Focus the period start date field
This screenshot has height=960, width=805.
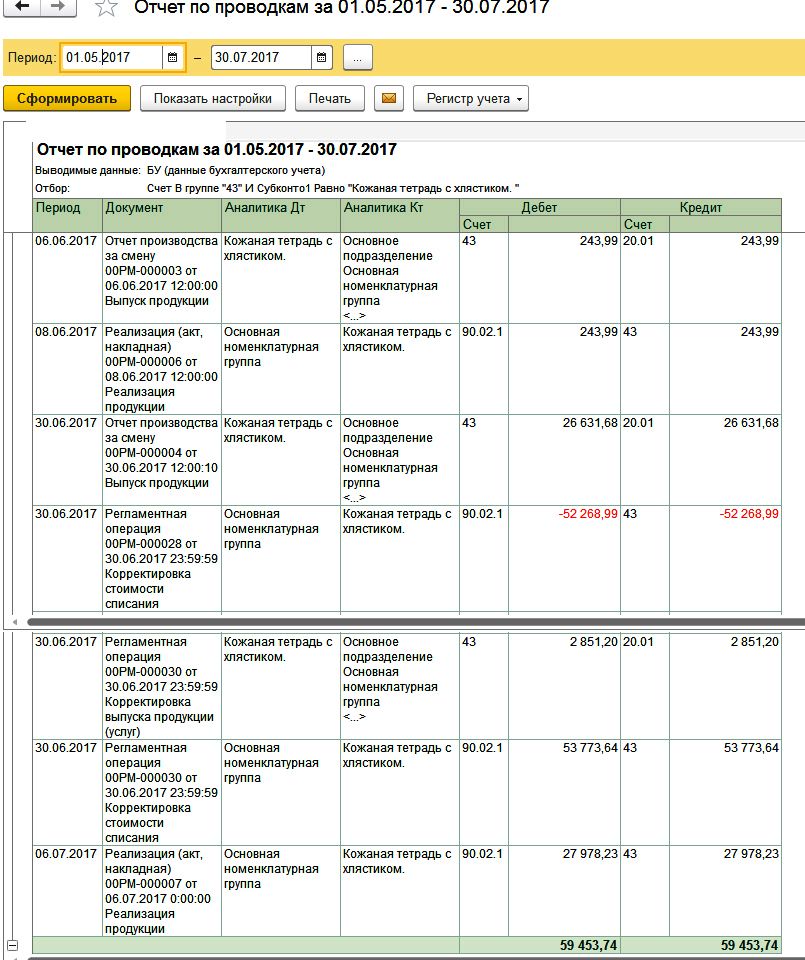[110, 58]
